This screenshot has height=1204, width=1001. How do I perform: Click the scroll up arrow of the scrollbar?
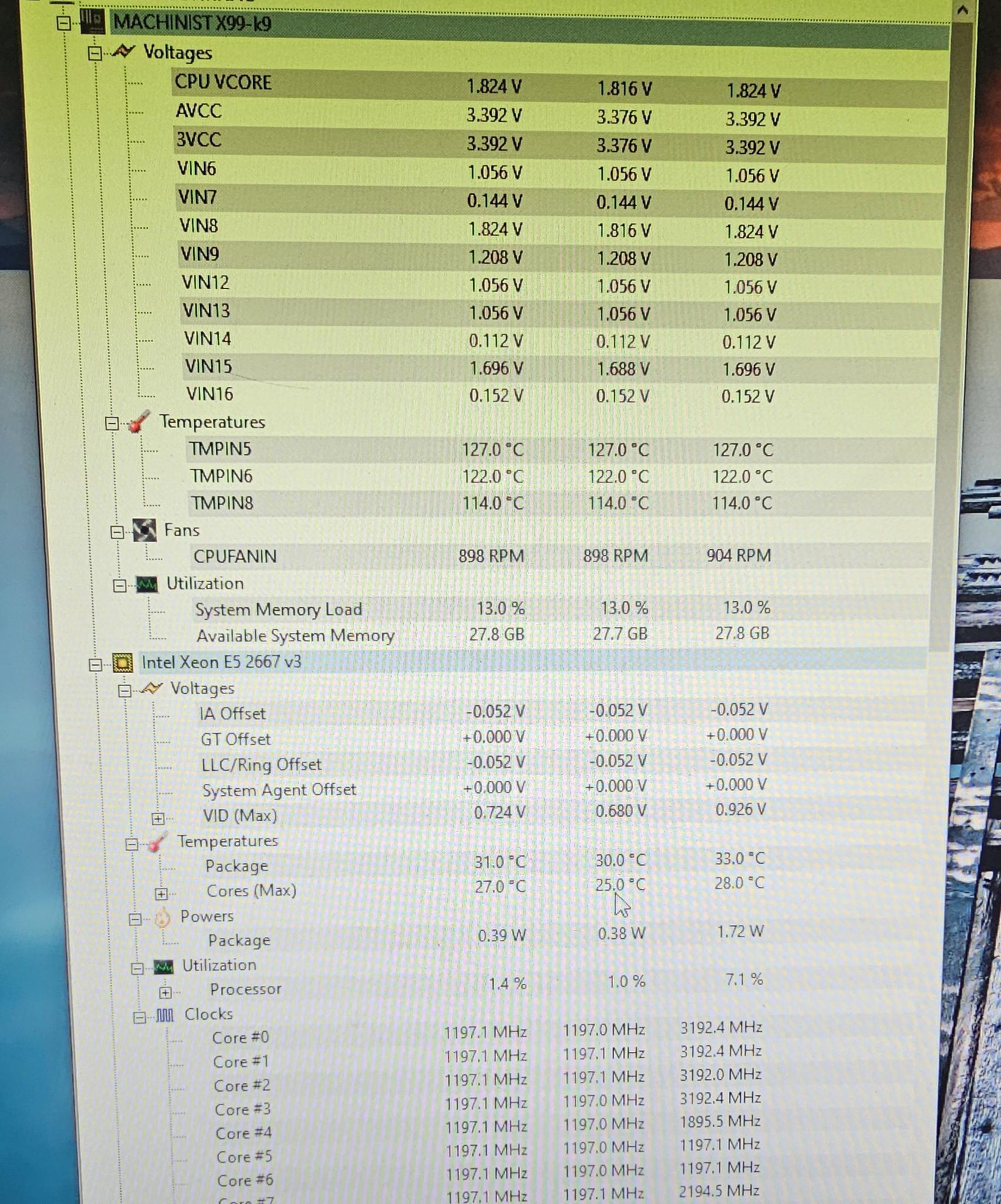click(x=963, y=10)
